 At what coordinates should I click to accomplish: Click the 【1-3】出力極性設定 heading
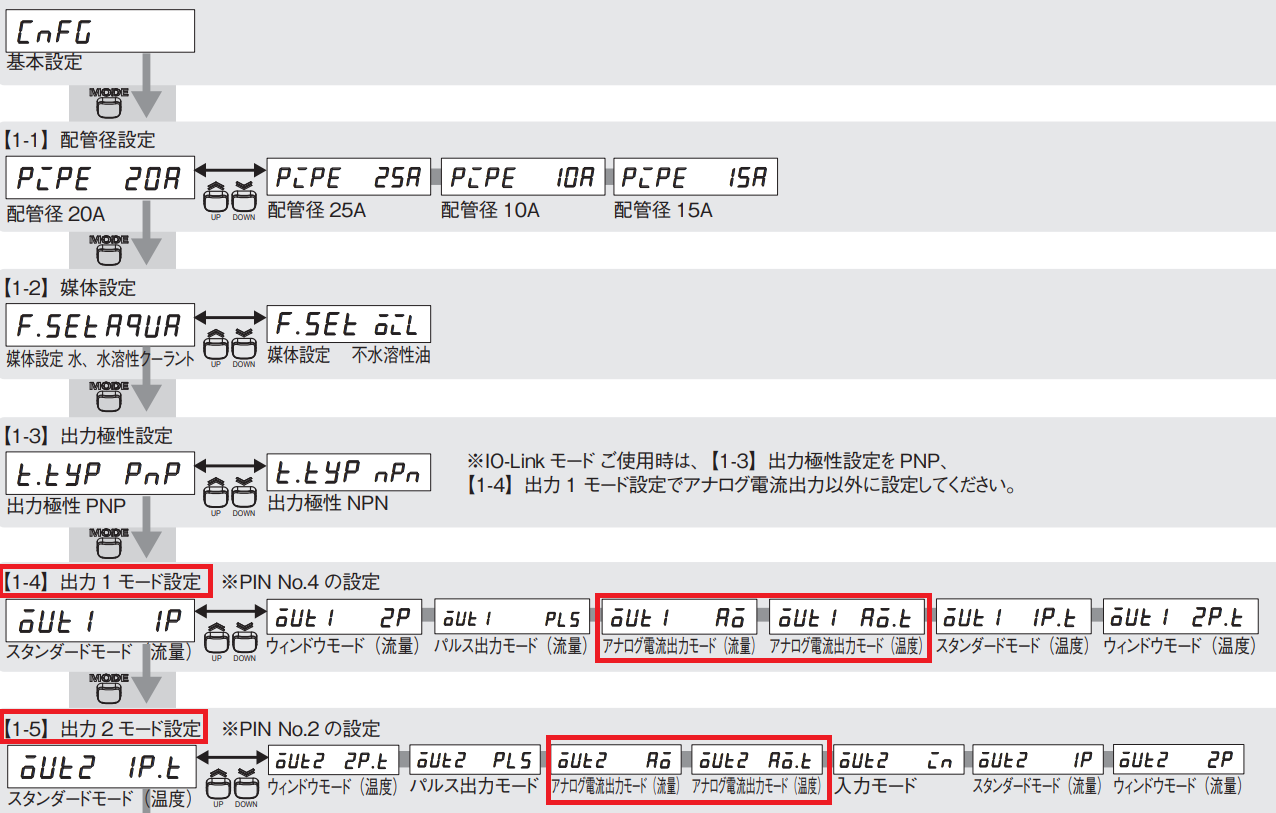pyautogui.click(x=87, y=435)
